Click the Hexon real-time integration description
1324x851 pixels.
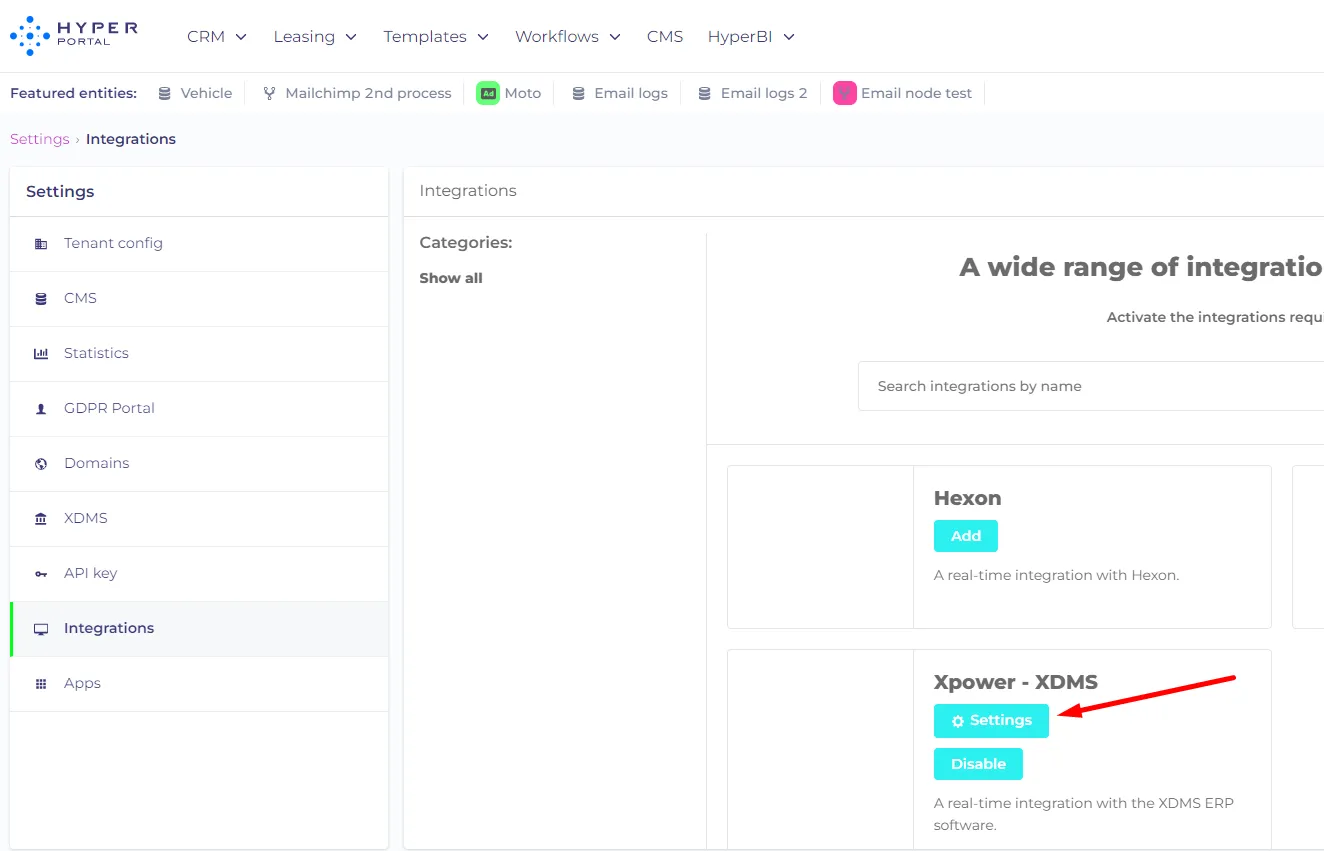pyautogui.click(x=1057, y=575)
